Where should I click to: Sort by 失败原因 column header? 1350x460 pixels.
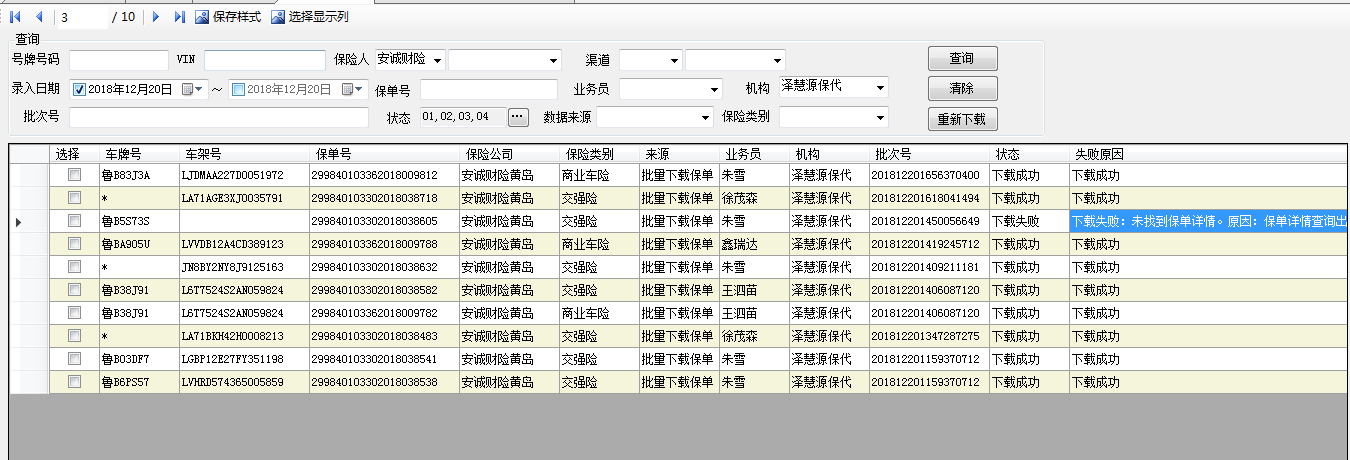click(x=1209, y=154)
